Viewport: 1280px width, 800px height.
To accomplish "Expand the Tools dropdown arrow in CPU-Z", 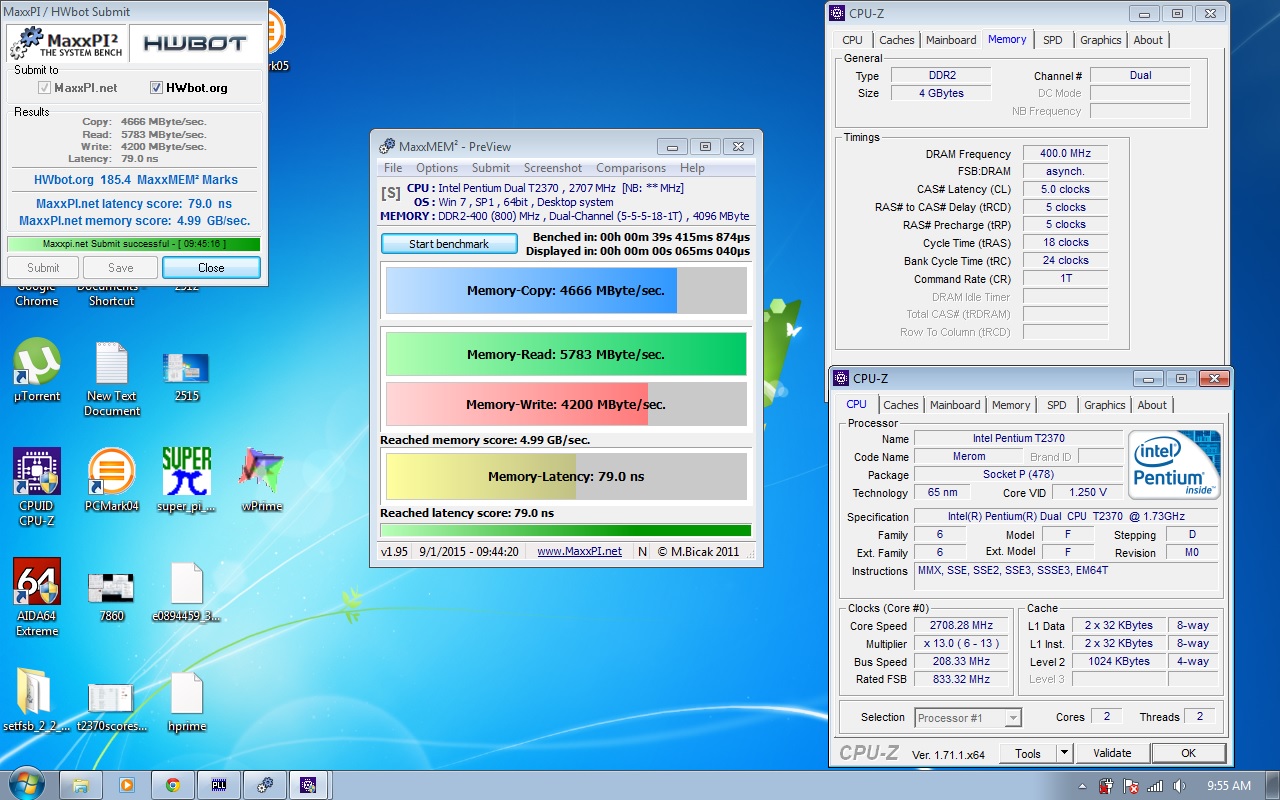I will [1064, 753].
